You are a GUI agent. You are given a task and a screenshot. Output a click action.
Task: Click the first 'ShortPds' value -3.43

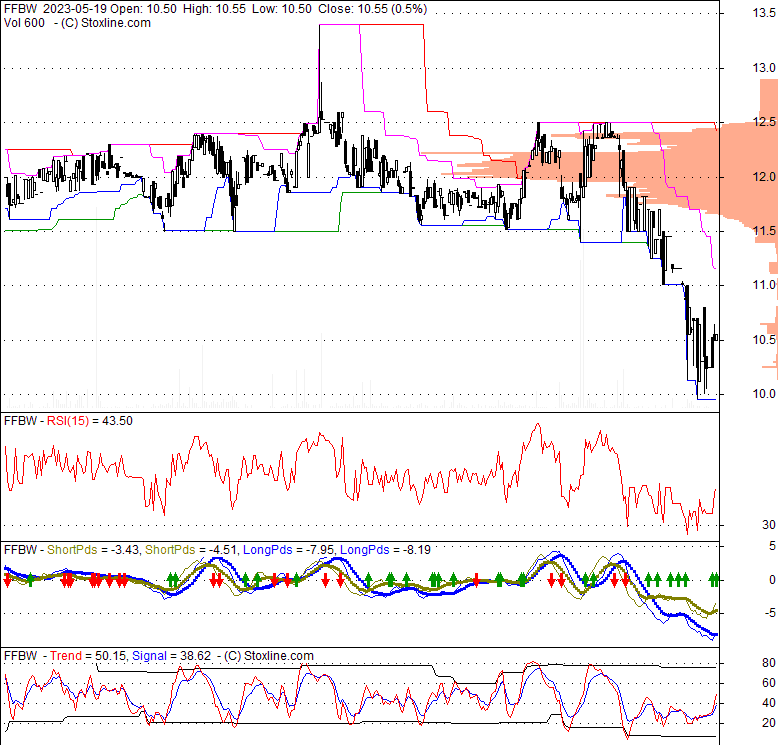(x=122, y=550)
